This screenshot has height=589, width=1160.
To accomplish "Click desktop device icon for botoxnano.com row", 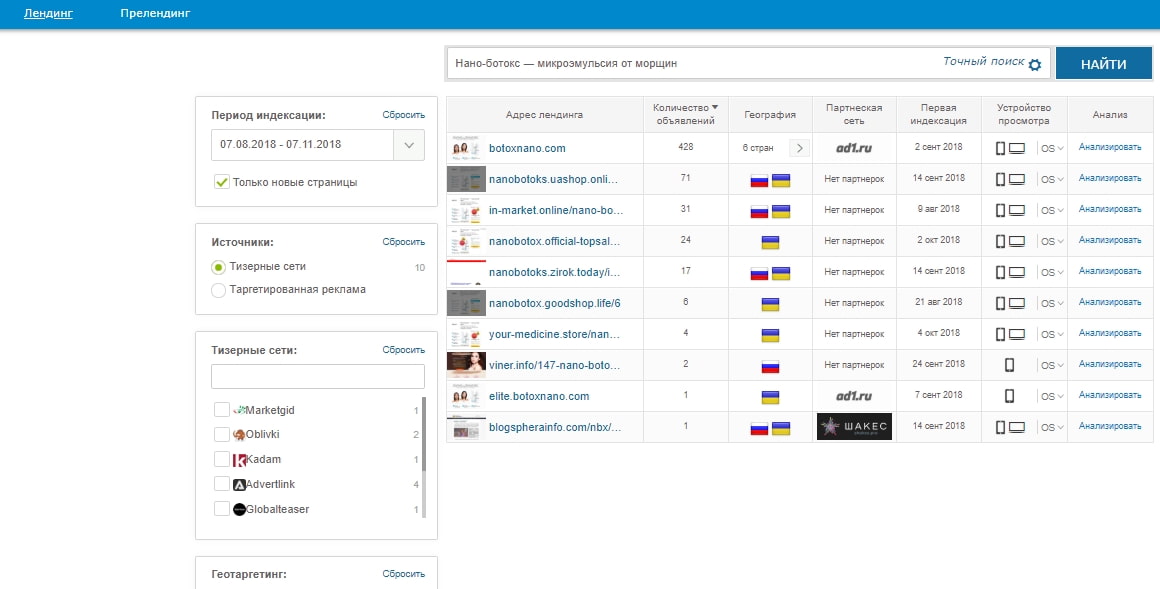I will point(1016,148).
